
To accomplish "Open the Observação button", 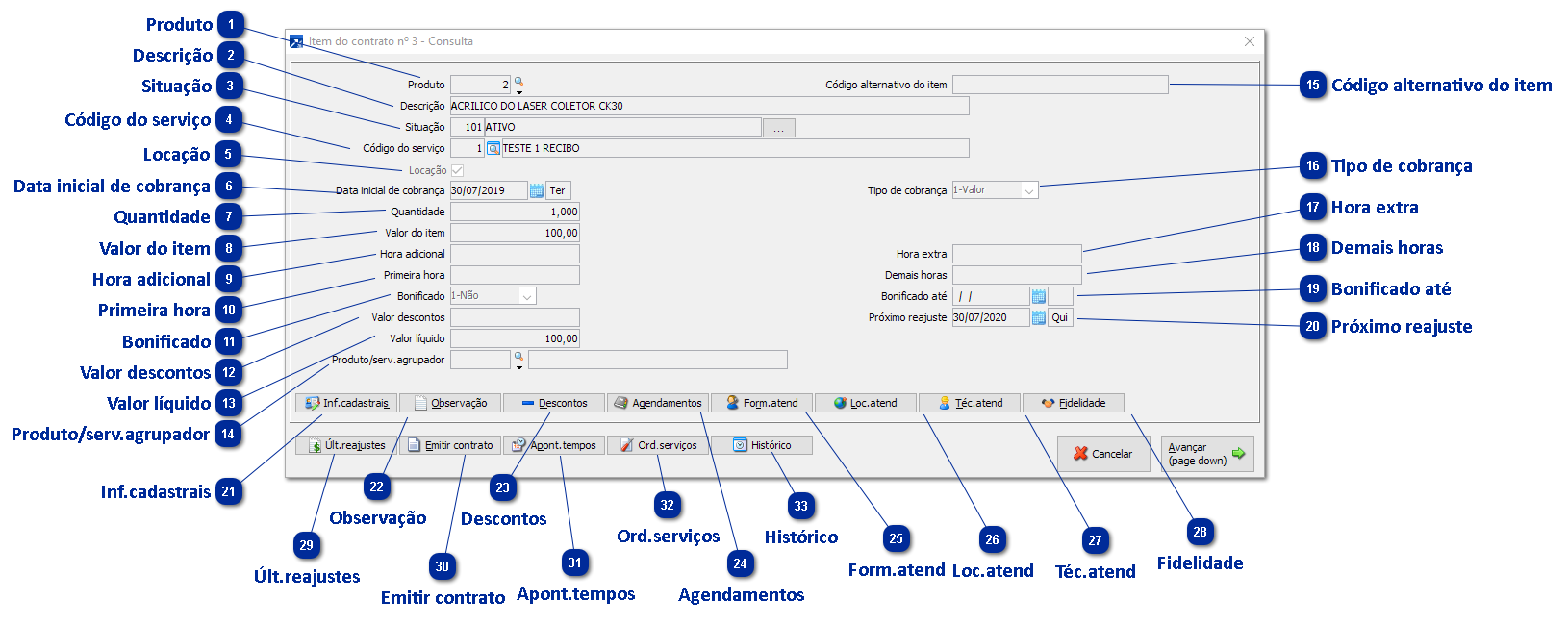I will [450, 403].
